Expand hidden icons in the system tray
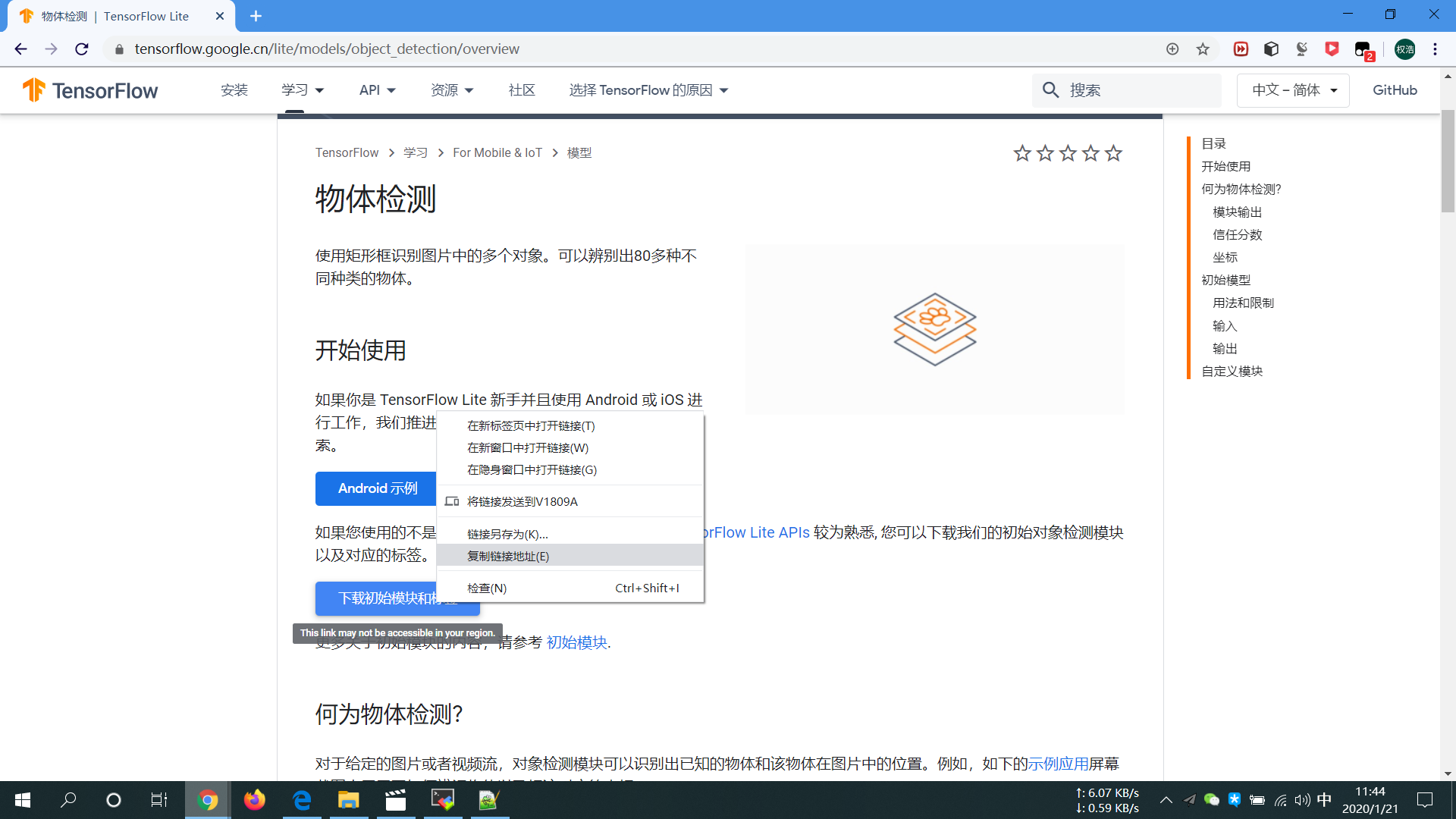1456x819 pixels. pyautogui.click(x=1166, y=800)
